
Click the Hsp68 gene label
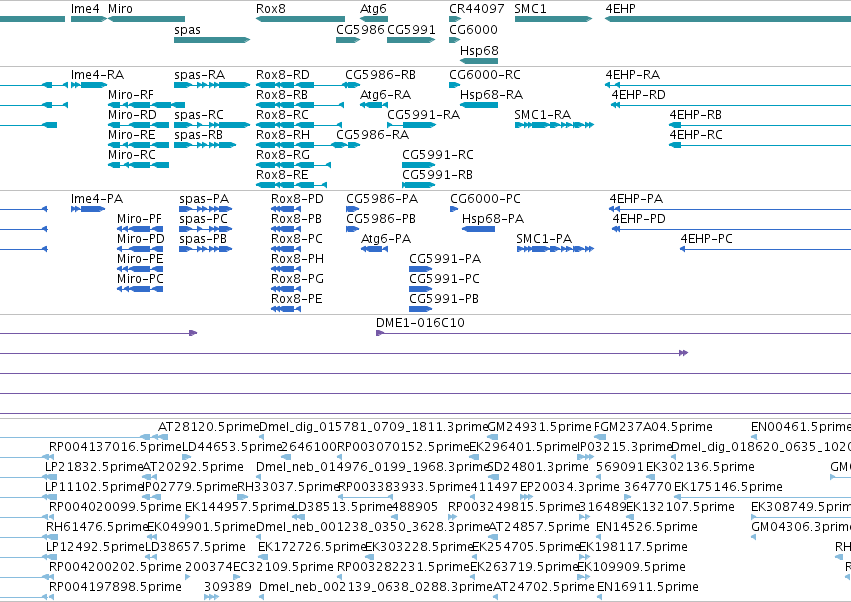coord(479,50)
